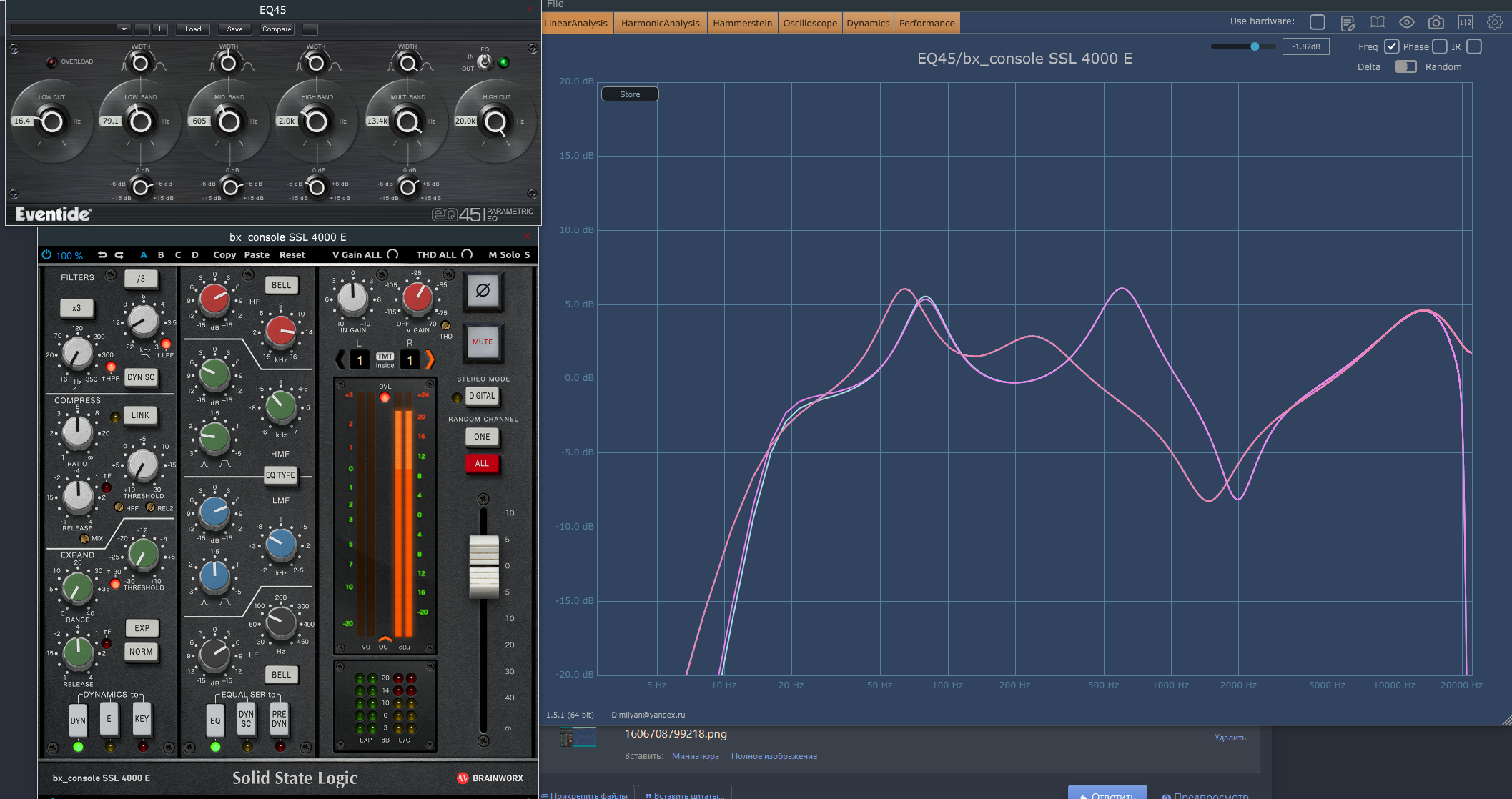Click the next TMT channel orange arrow
1512x799 pixels.
pyautogui.click(x=430, y=359)
